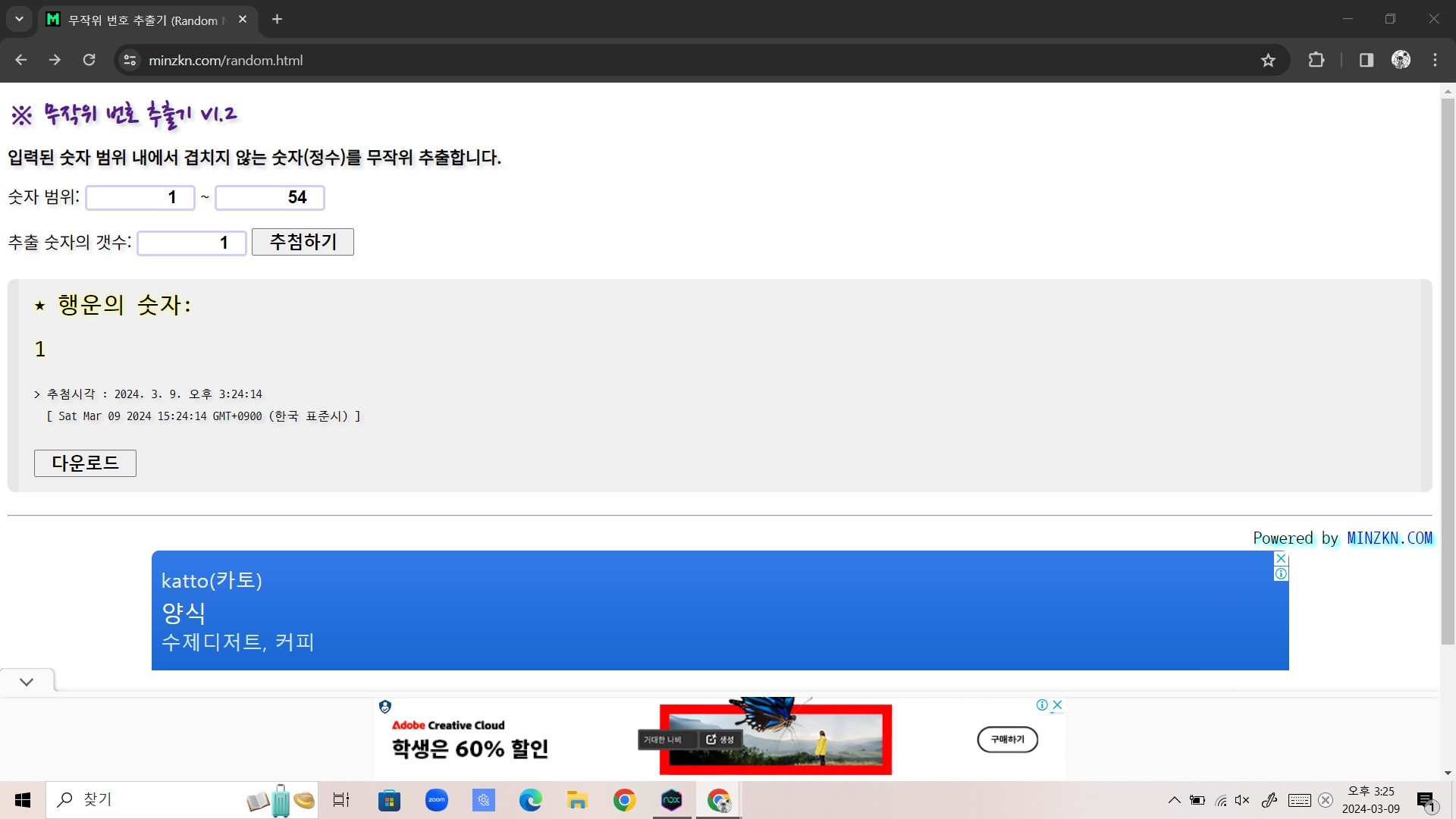This screenshot has width=1456, height=819.
Task: Open the Chrome profile avatar
Action: [1401, 60]
